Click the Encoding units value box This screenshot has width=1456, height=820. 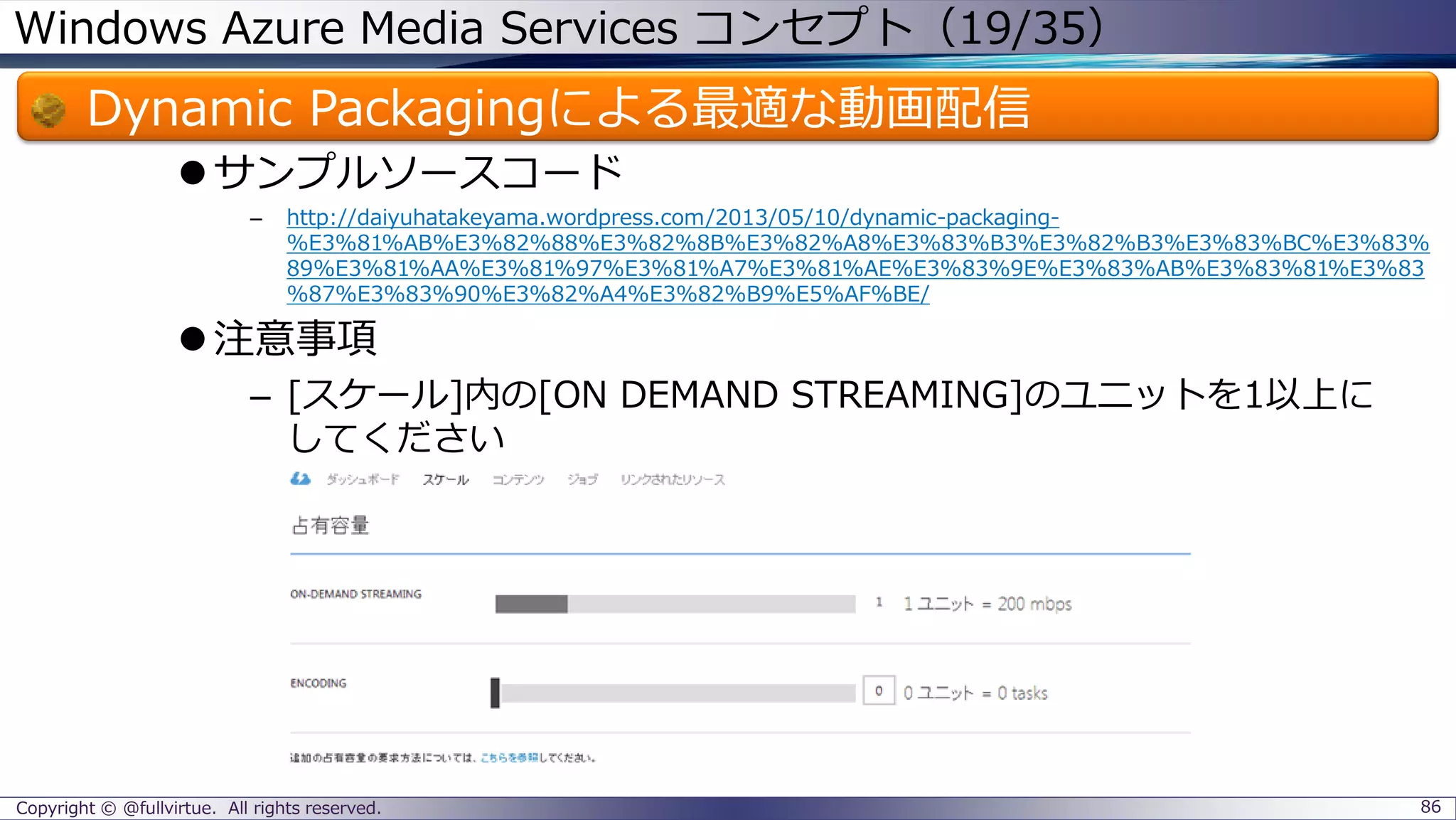pyautogui.click(x=879, y=691)
